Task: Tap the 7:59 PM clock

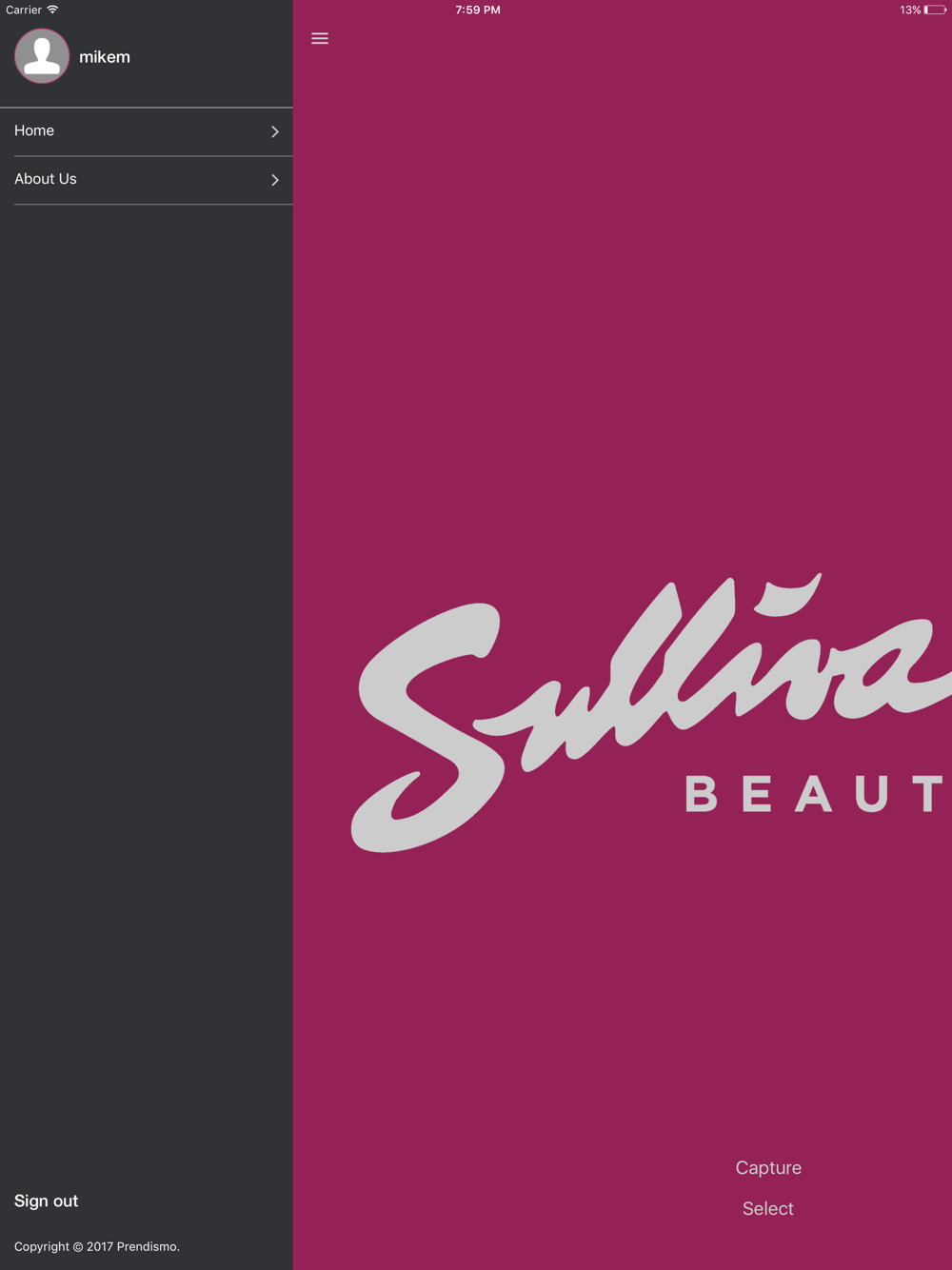Action: (x=478, y=10)
